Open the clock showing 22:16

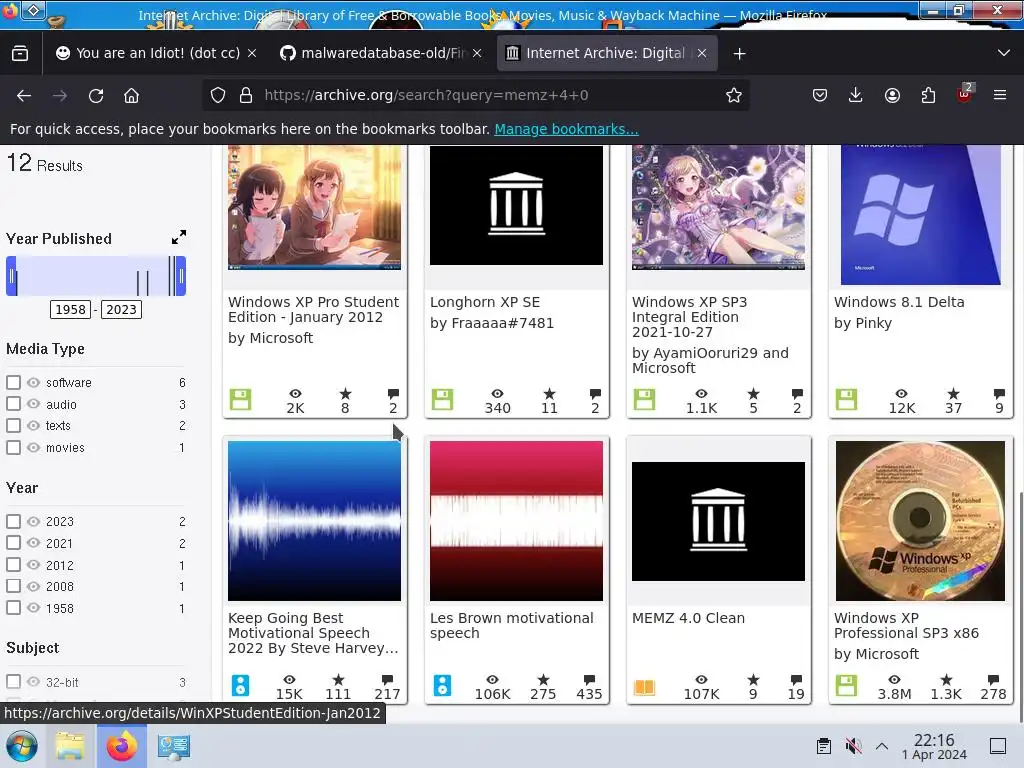click(934, 746)
